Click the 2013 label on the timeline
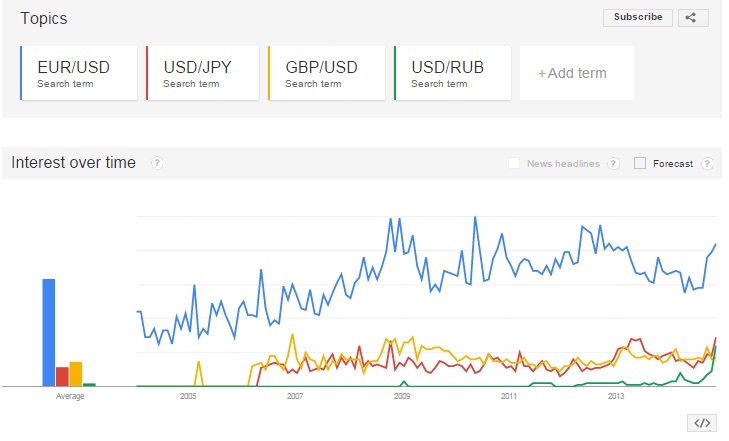This screenshot has width=729, height=441. [616, 397]
